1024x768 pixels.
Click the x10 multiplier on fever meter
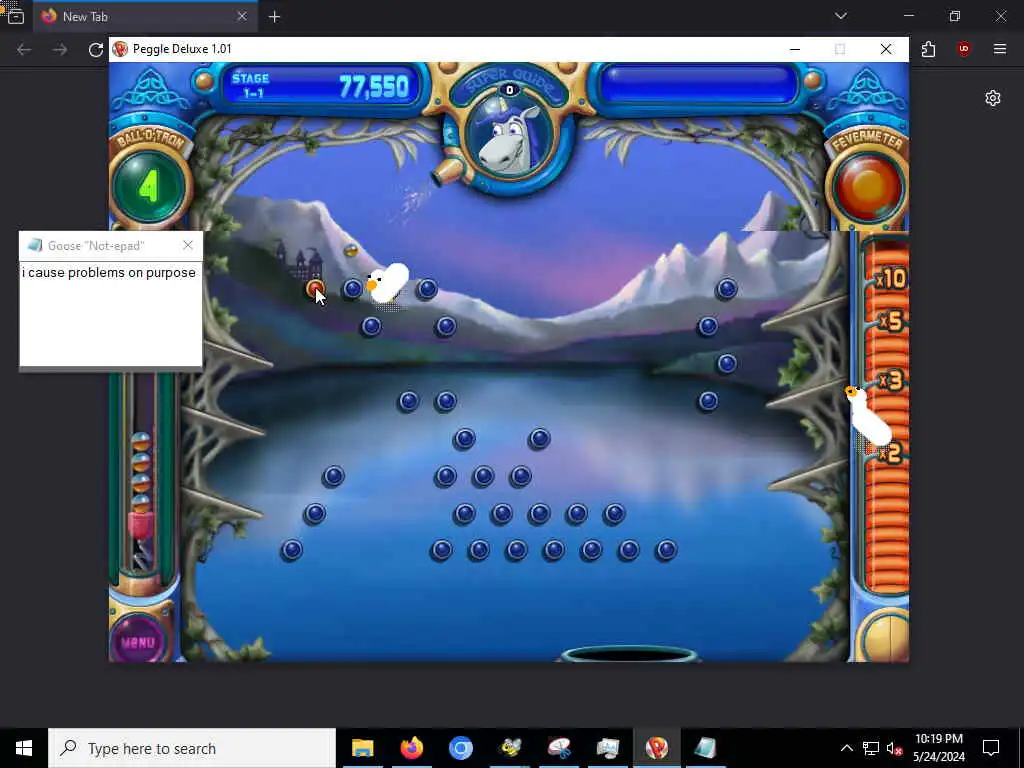[x=891, y=280]
